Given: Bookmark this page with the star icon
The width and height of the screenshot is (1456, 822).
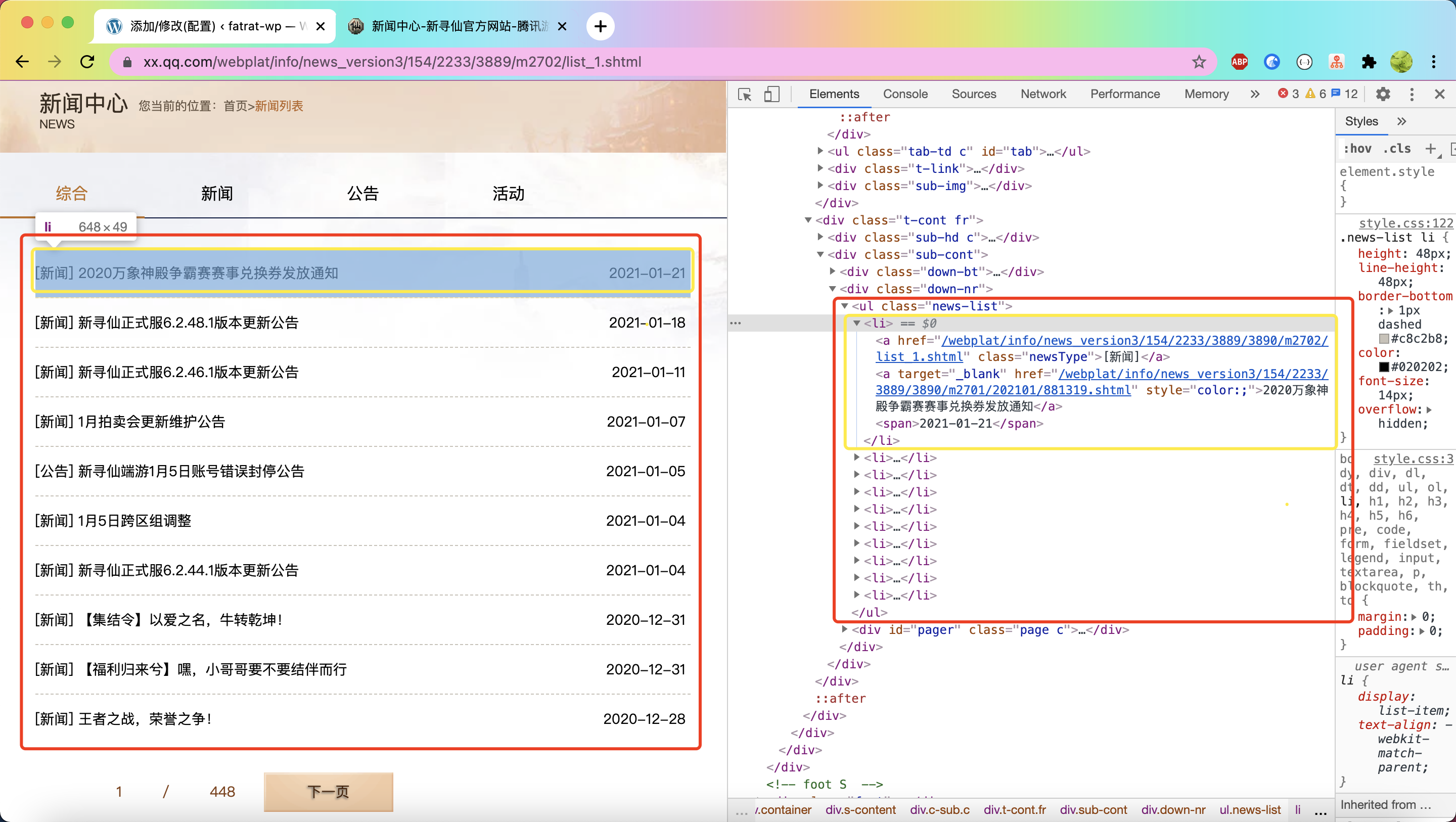Looking at the screenshot, I should (x=1199, y=62).
